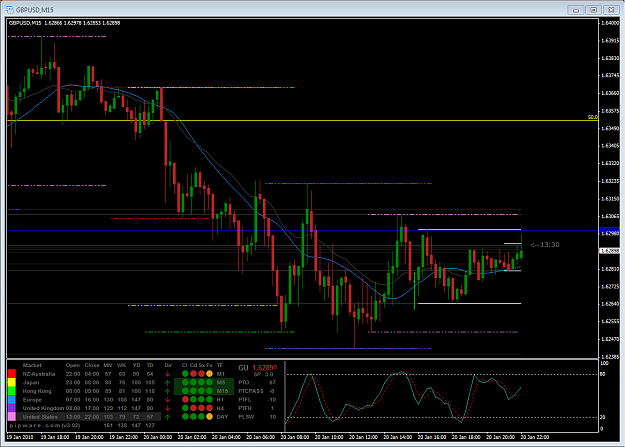
Task: Click the H4 timeframe label
Action: (220, 408)
